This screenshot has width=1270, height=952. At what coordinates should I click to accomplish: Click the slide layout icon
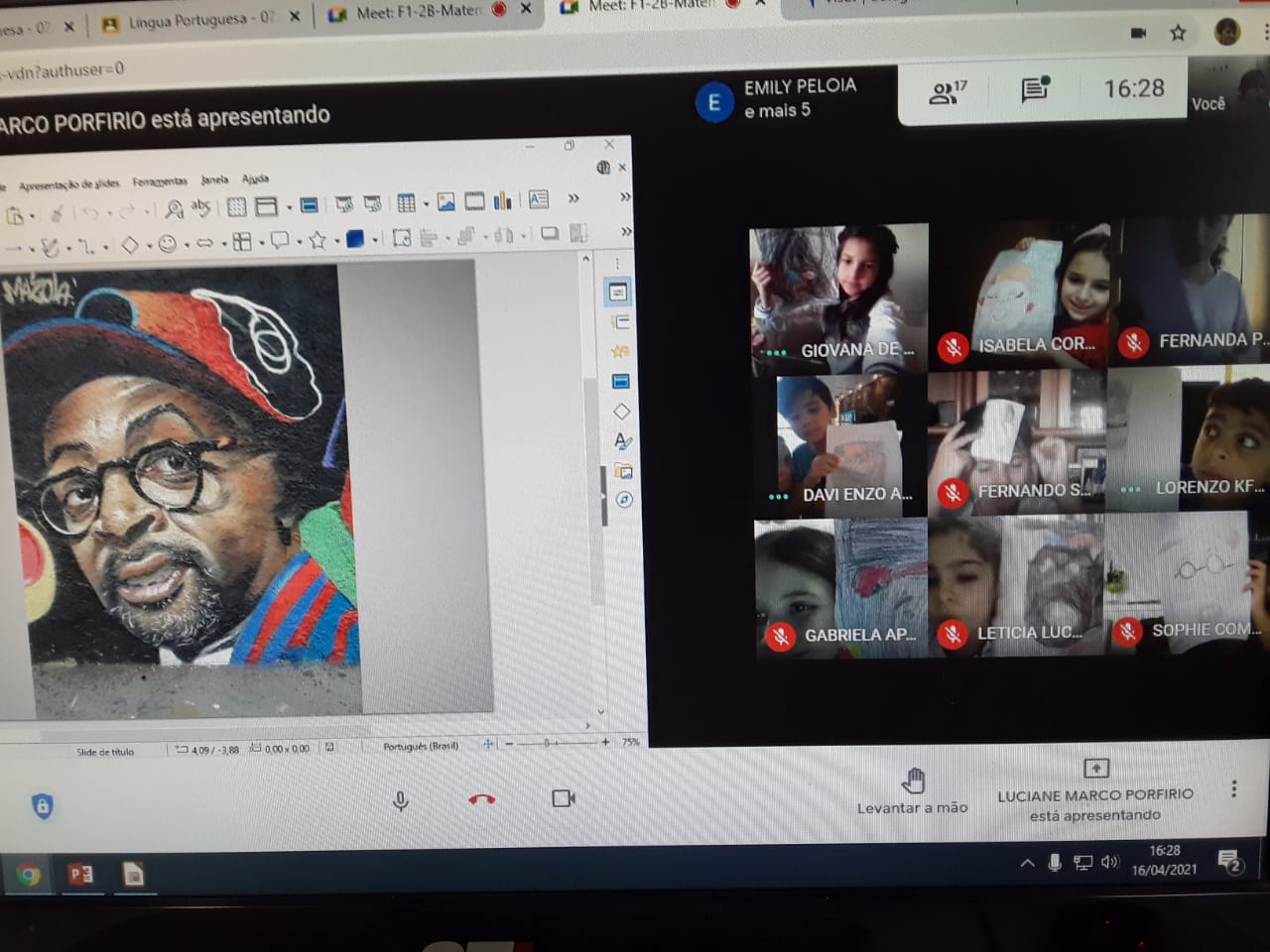[265, 206]
